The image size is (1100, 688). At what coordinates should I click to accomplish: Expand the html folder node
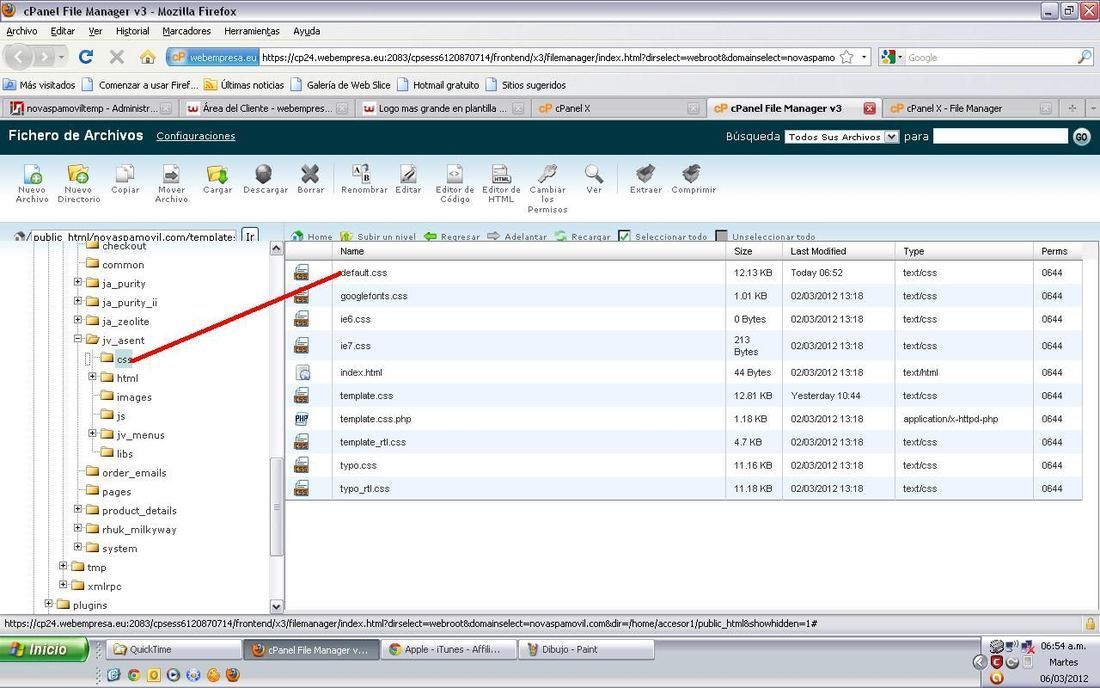(92, 377)
